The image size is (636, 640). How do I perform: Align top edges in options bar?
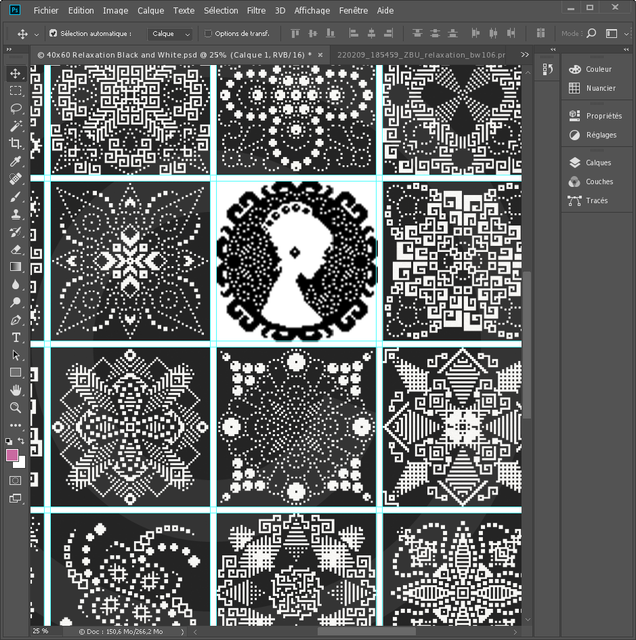295,33
